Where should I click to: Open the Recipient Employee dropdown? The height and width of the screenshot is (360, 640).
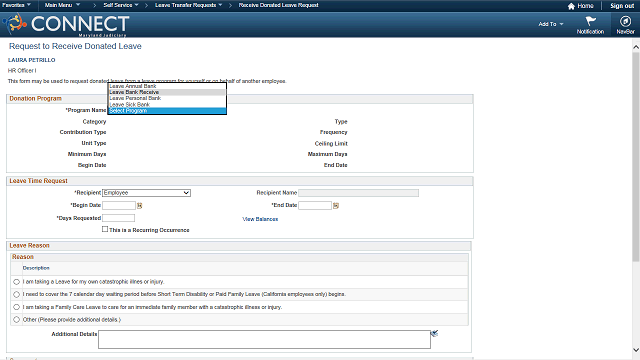(146, 193)
